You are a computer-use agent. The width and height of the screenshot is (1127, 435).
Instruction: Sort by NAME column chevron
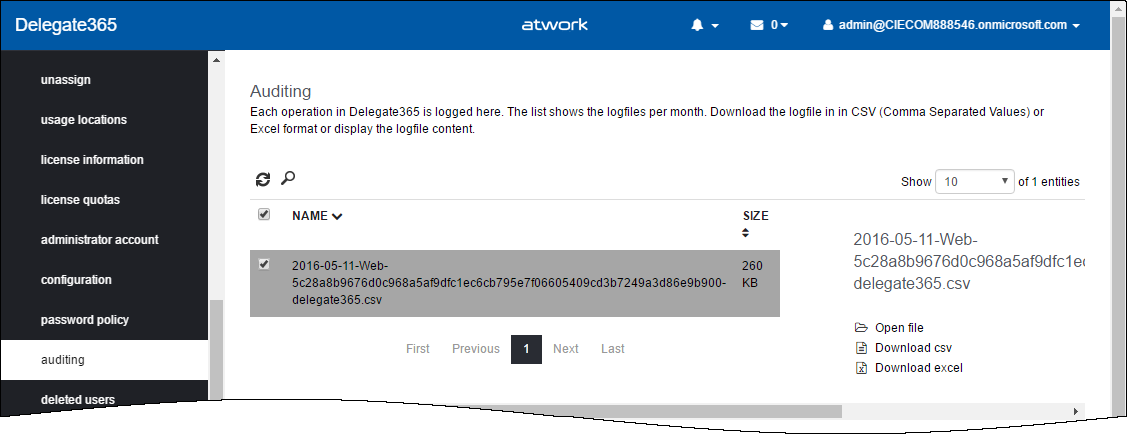(337, 216)
